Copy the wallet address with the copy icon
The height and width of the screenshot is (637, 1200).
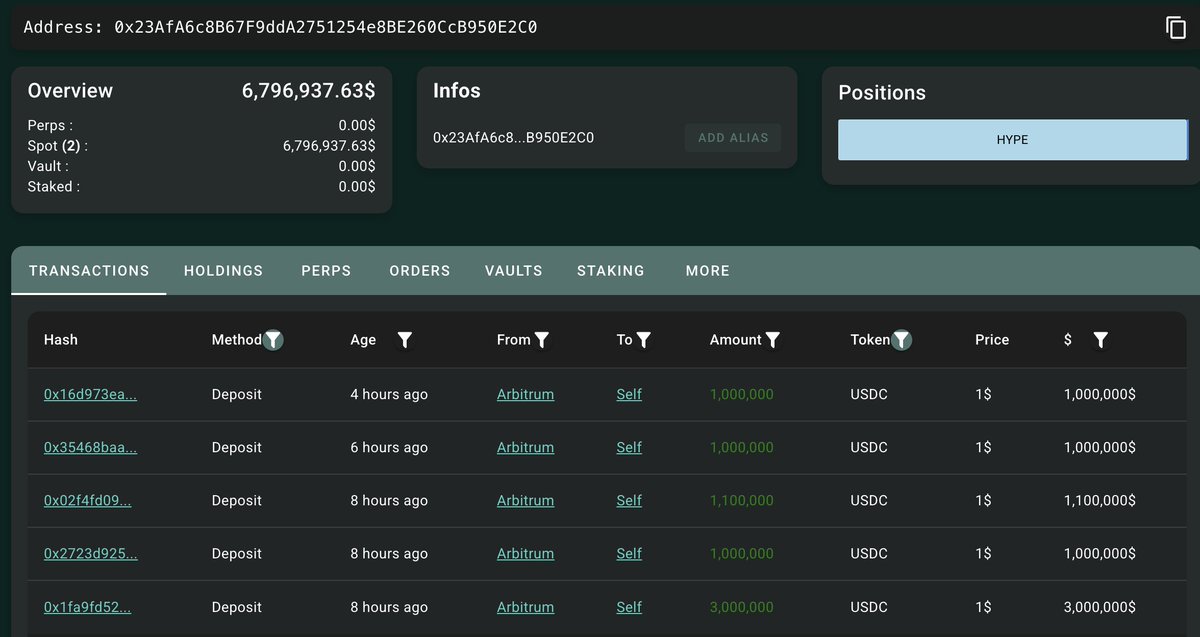point(1176,28)
